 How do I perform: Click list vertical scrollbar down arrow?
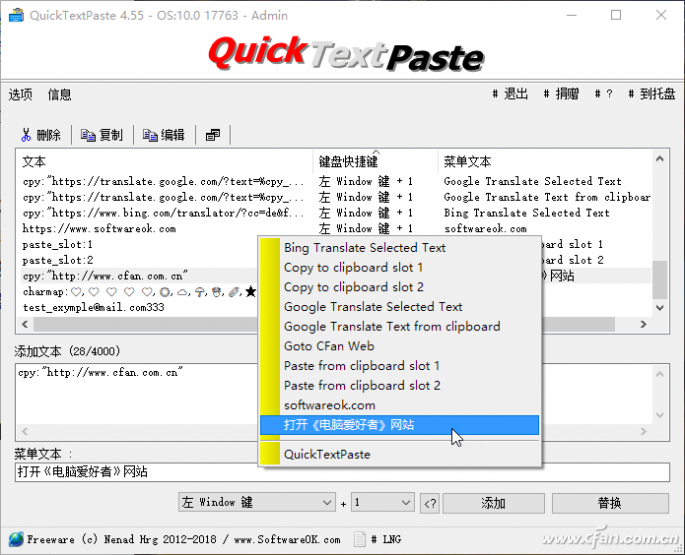point(660,308)
